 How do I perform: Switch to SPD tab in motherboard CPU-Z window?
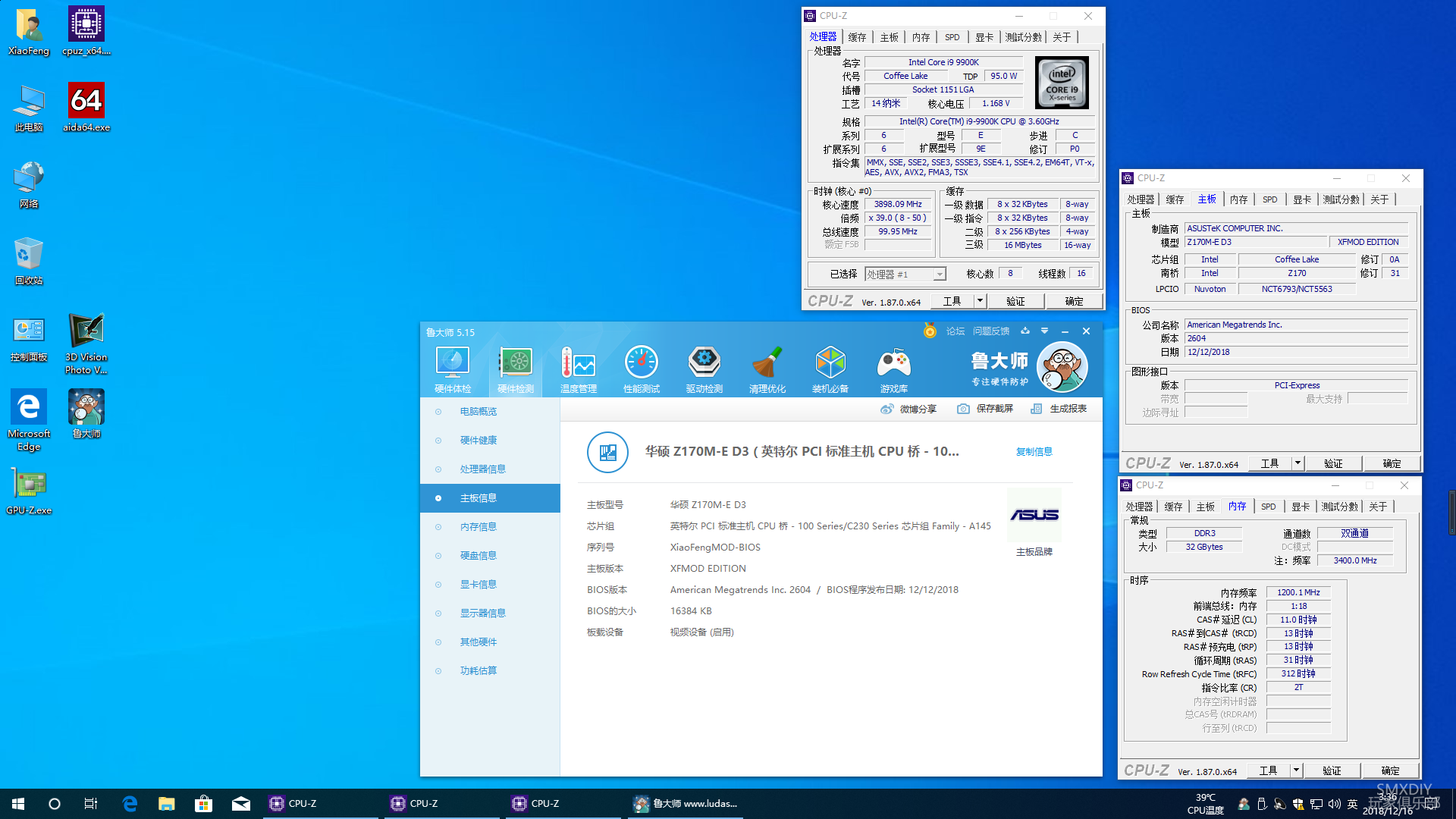coord(1270,199)
